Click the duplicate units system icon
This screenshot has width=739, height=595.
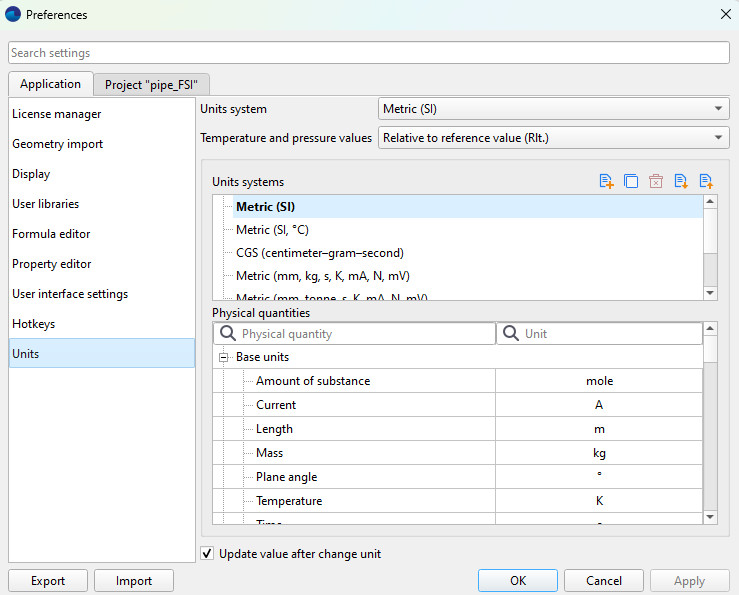click(631, 181)
